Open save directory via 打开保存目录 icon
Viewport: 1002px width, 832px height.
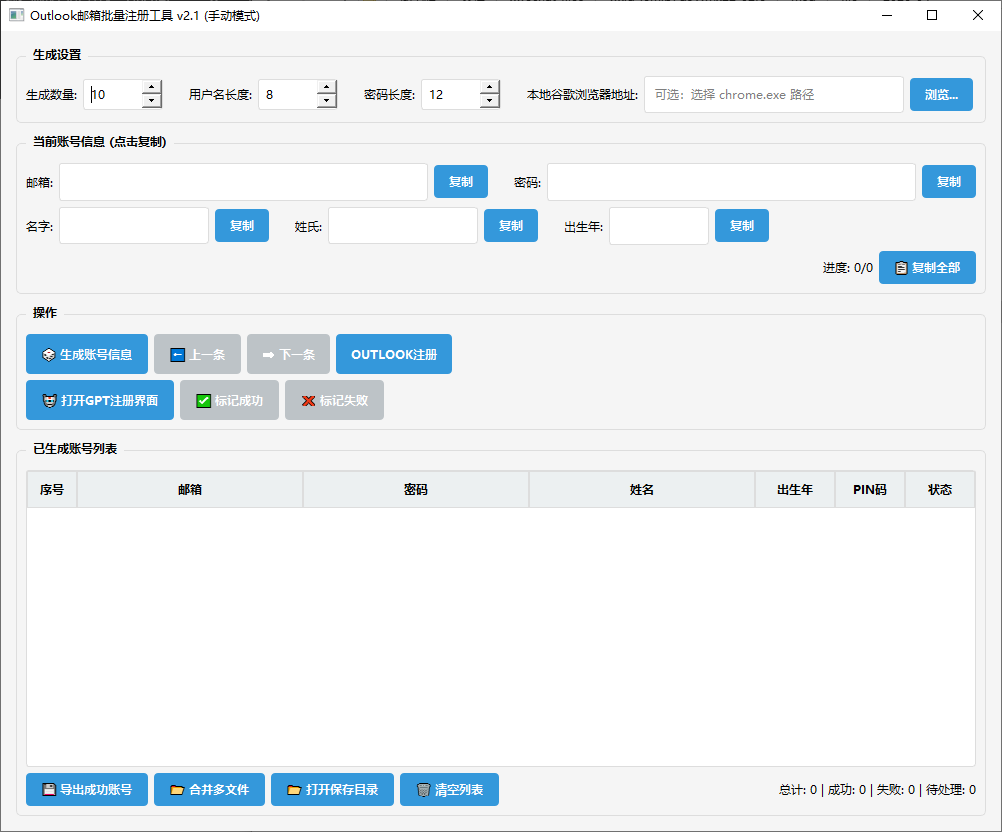[332, 789]
